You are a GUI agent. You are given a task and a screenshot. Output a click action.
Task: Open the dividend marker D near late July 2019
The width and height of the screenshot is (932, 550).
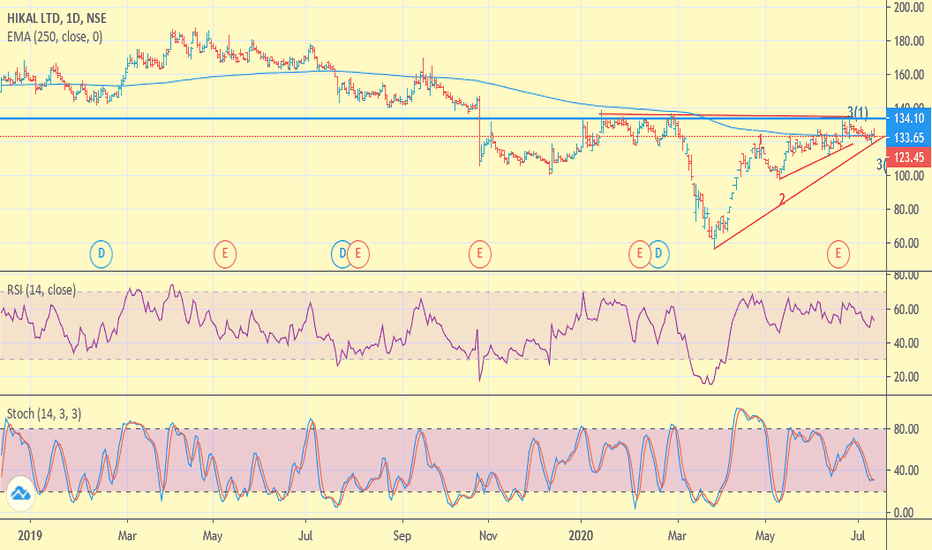[x=341, y=254]
